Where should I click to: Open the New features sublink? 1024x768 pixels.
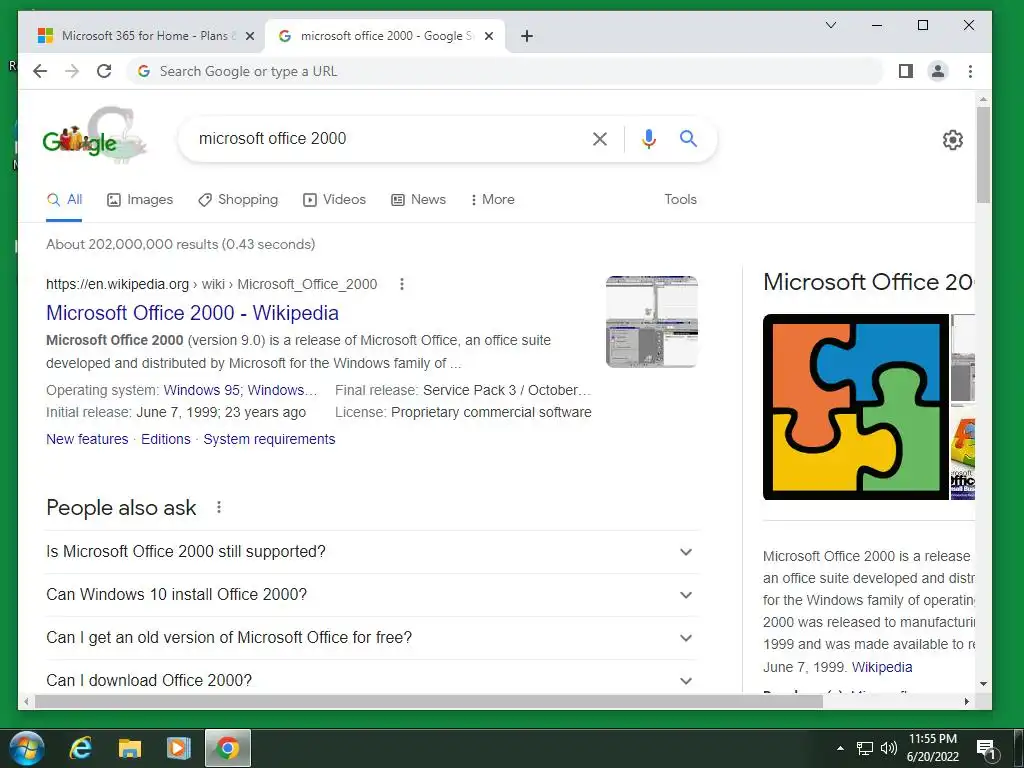(x=87, y=439)
